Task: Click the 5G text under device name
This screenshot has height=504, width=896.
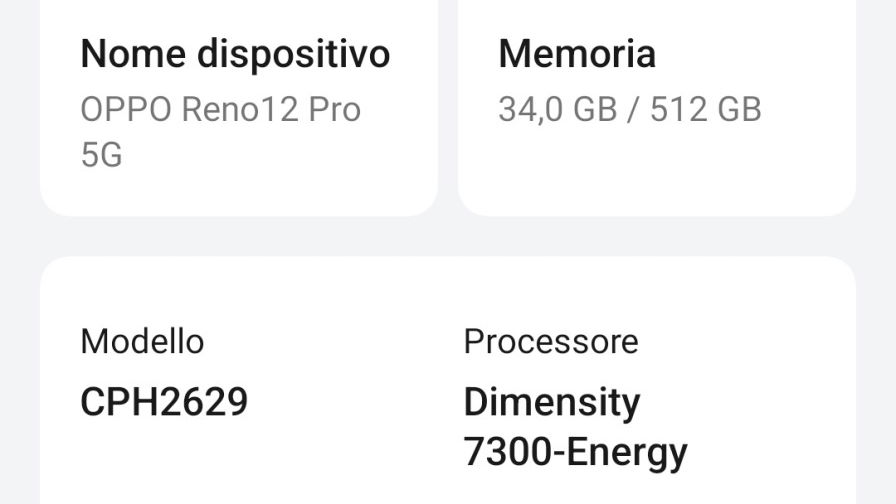Action: coord(102,155)
